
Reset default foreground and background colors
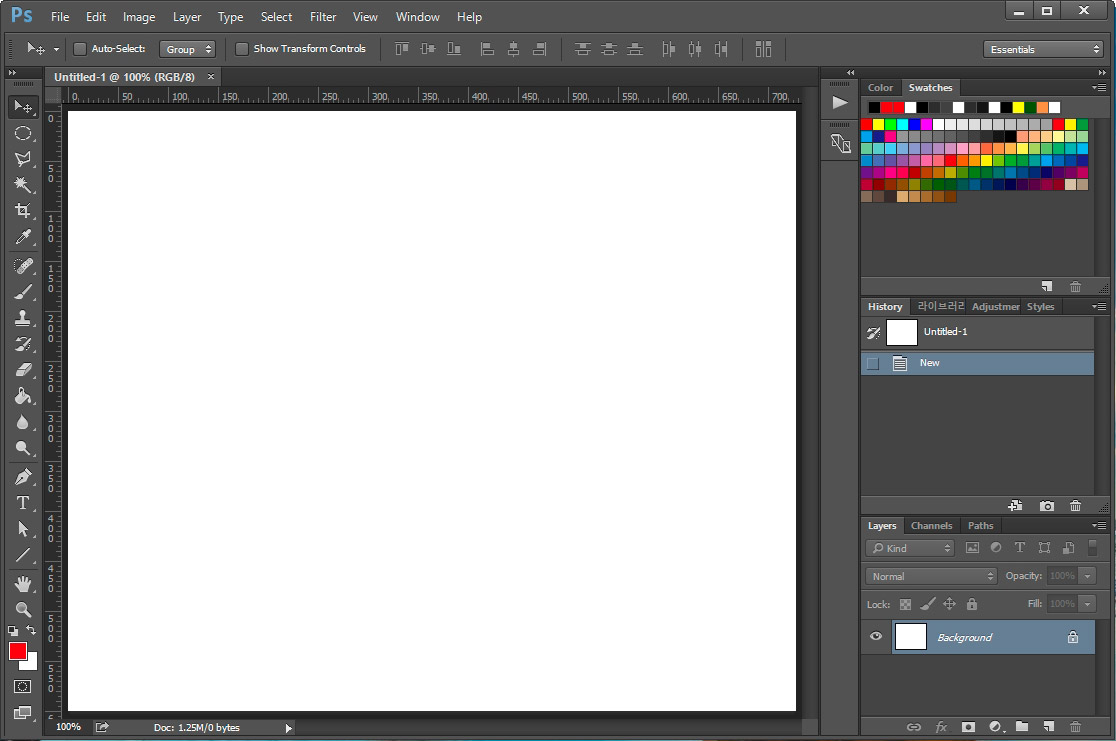(13, 631)
